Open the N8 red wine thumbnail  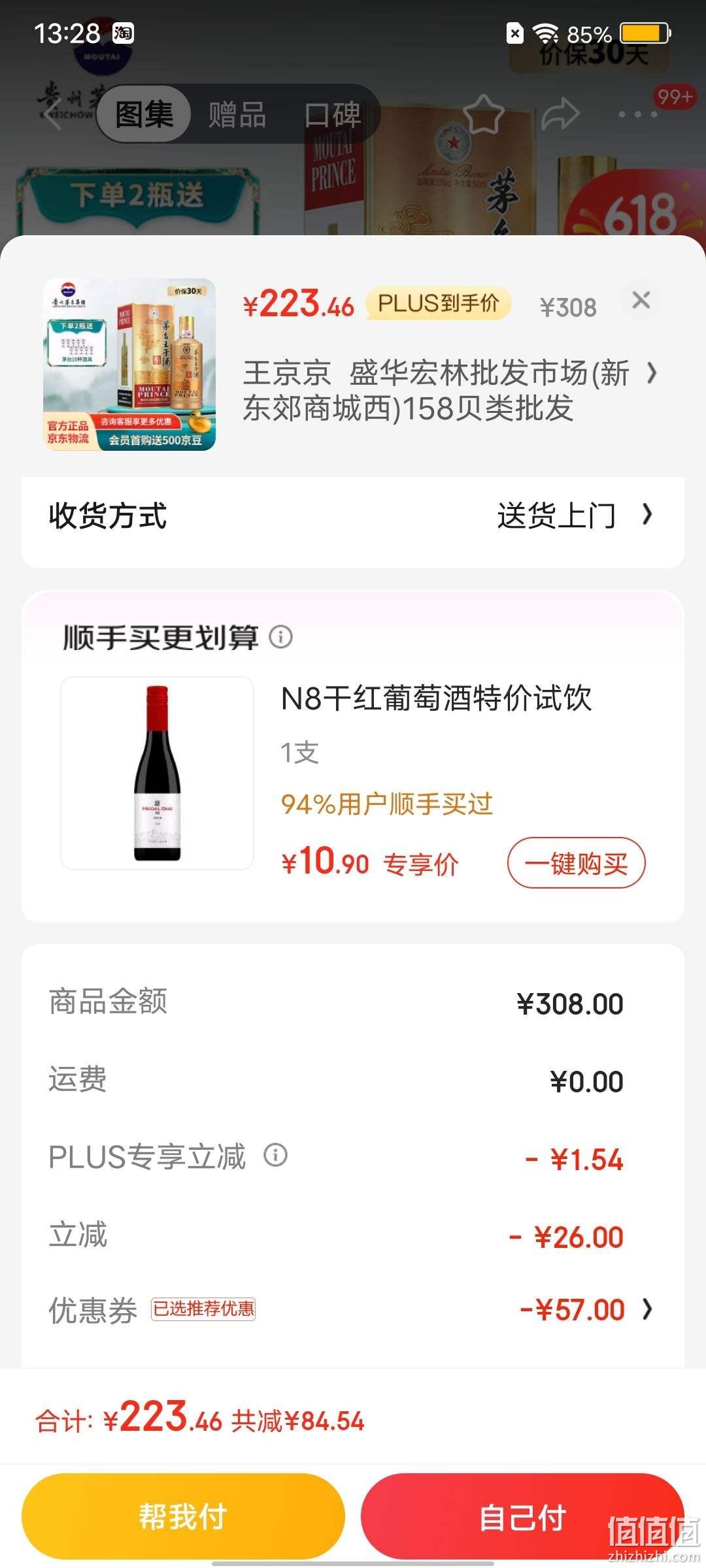point(157,773)
